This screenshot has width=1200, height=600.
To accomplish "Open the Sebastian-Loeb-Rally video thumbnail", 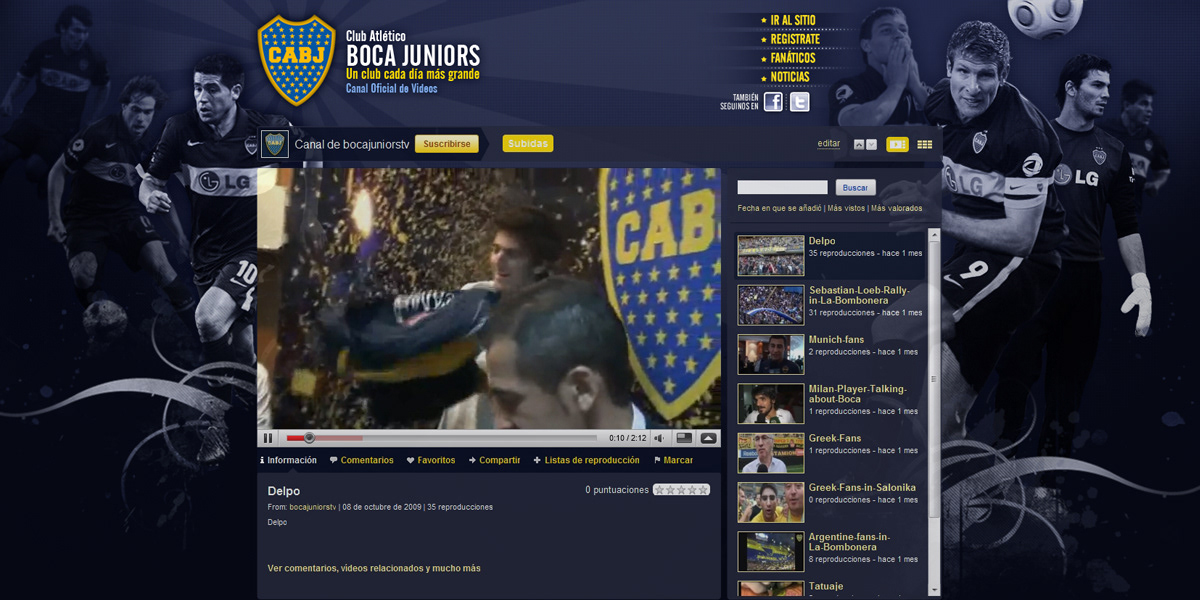I will (x=771, y=305).
